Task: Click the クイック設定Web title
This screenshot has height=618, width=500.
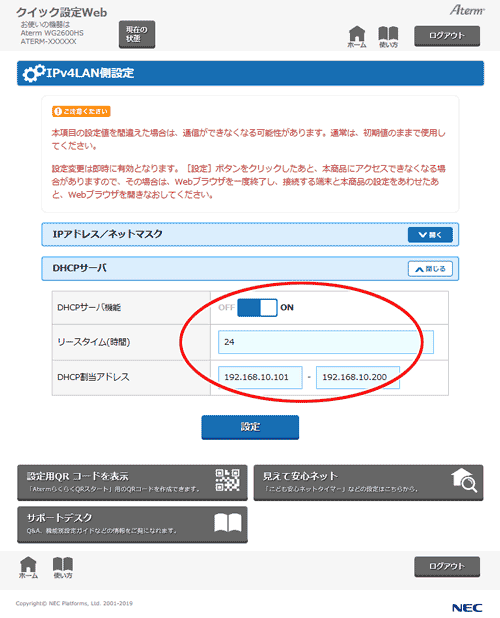Action: tap(61, 13)
